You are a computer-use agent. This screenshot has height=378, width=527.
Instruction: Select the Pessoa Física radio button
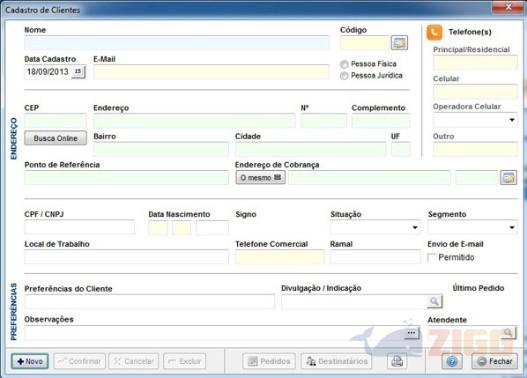pyautogui.click(x=344, y=64)
